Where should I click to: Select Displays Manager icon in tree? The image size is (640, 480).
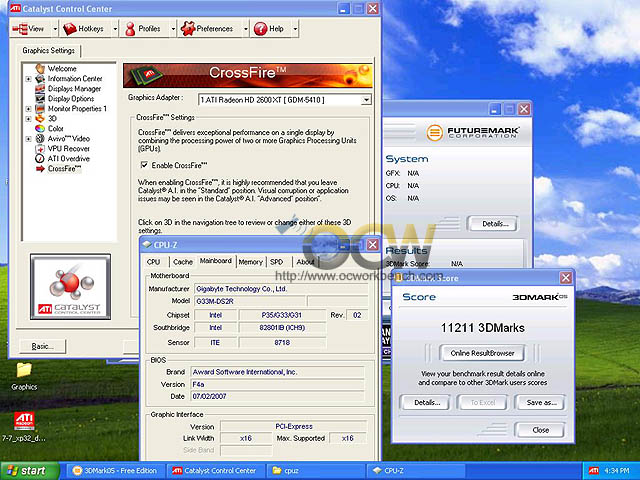40,89
